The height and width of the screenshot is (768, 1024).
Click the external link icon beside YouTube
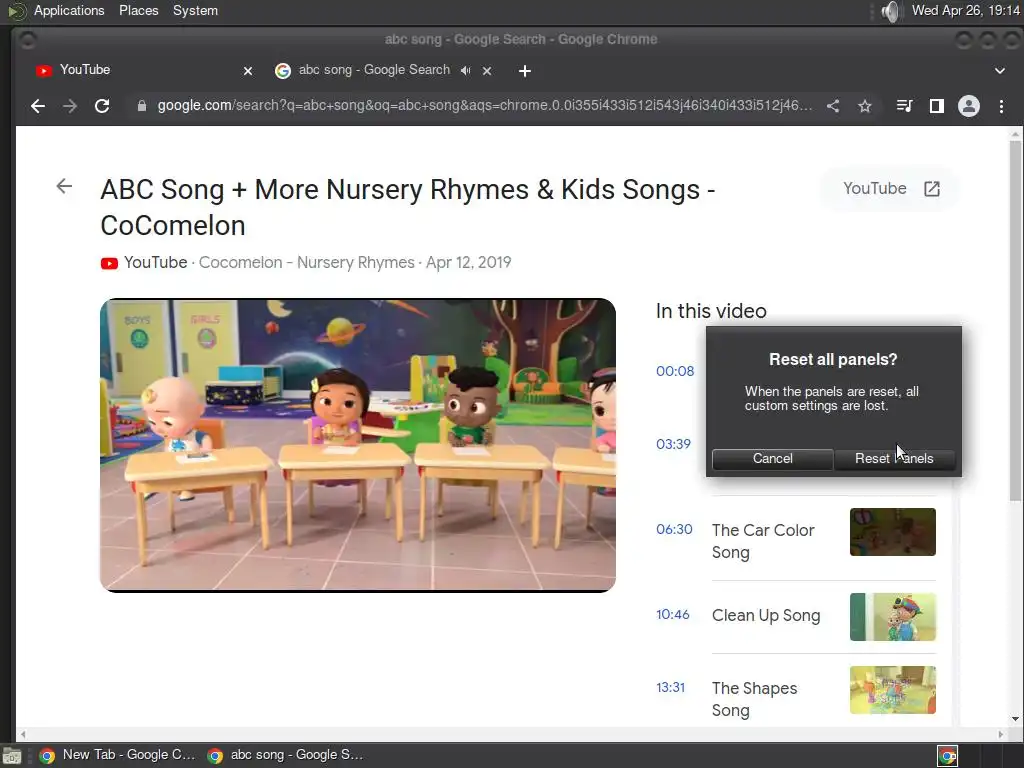(x=932, y=189)
